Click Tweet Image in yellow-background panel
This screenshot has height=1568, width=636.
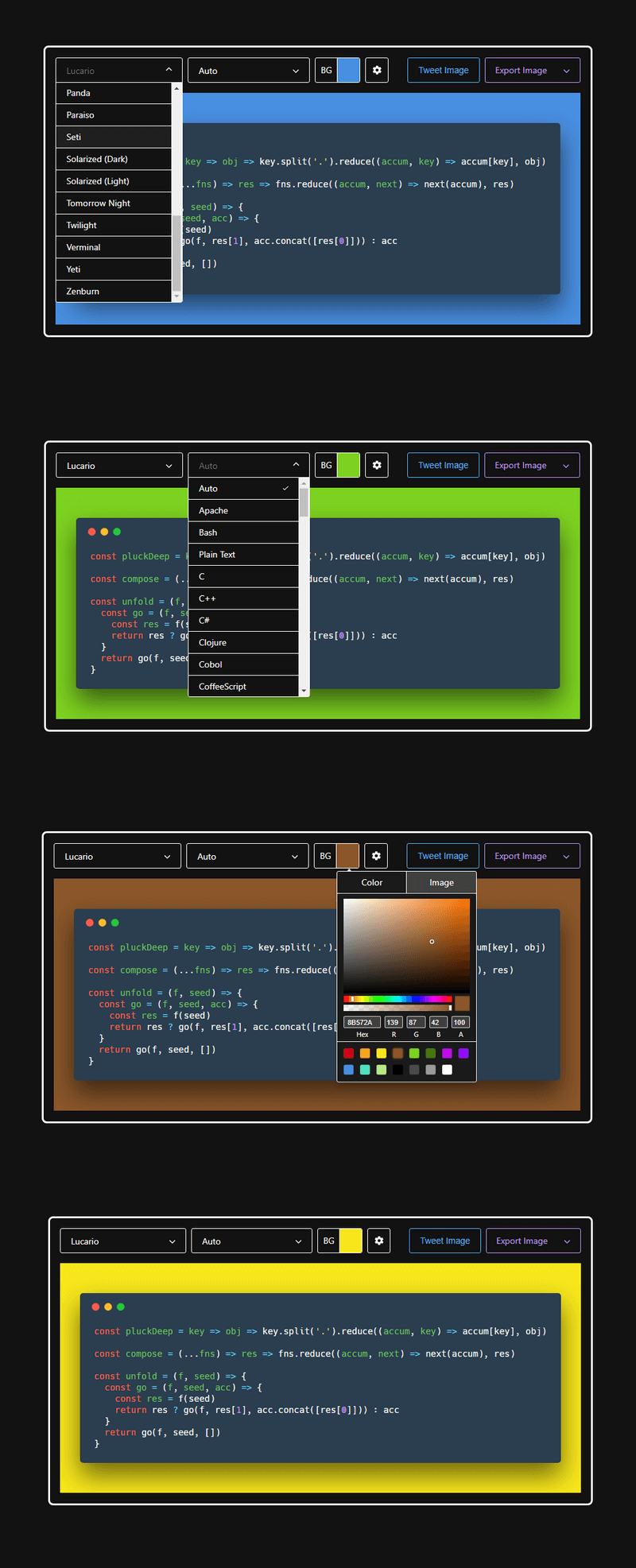coord(445,1241)
